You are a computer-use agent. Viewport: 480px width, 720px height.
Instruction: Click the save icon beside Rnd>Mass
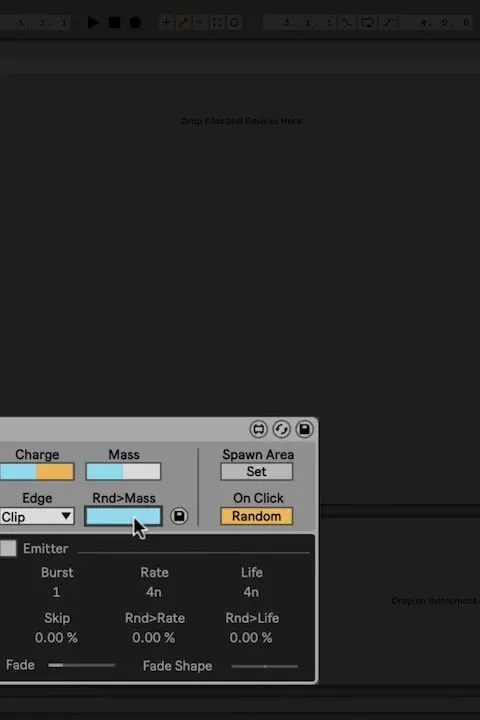point(179,516)
